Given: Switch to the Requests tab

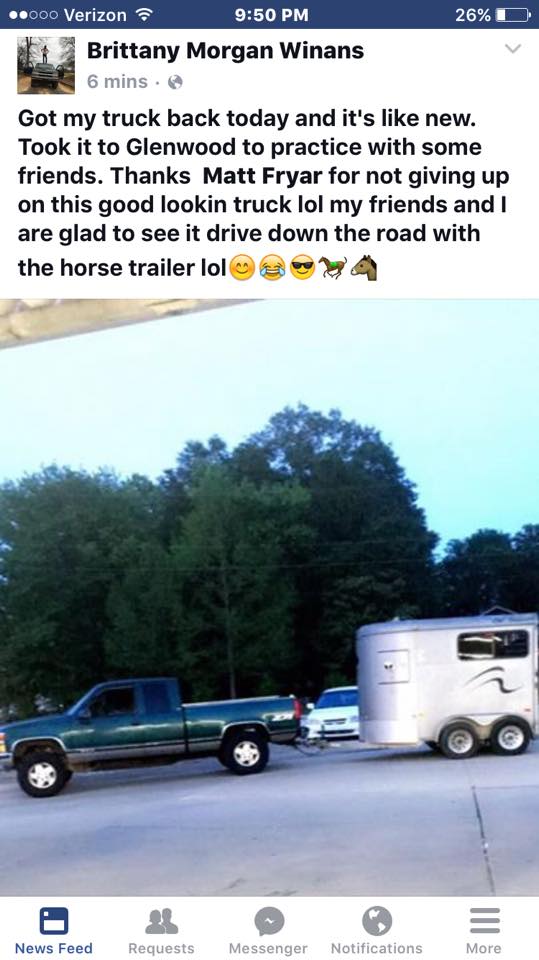Looking at the screenshot, I should [161, 929].
